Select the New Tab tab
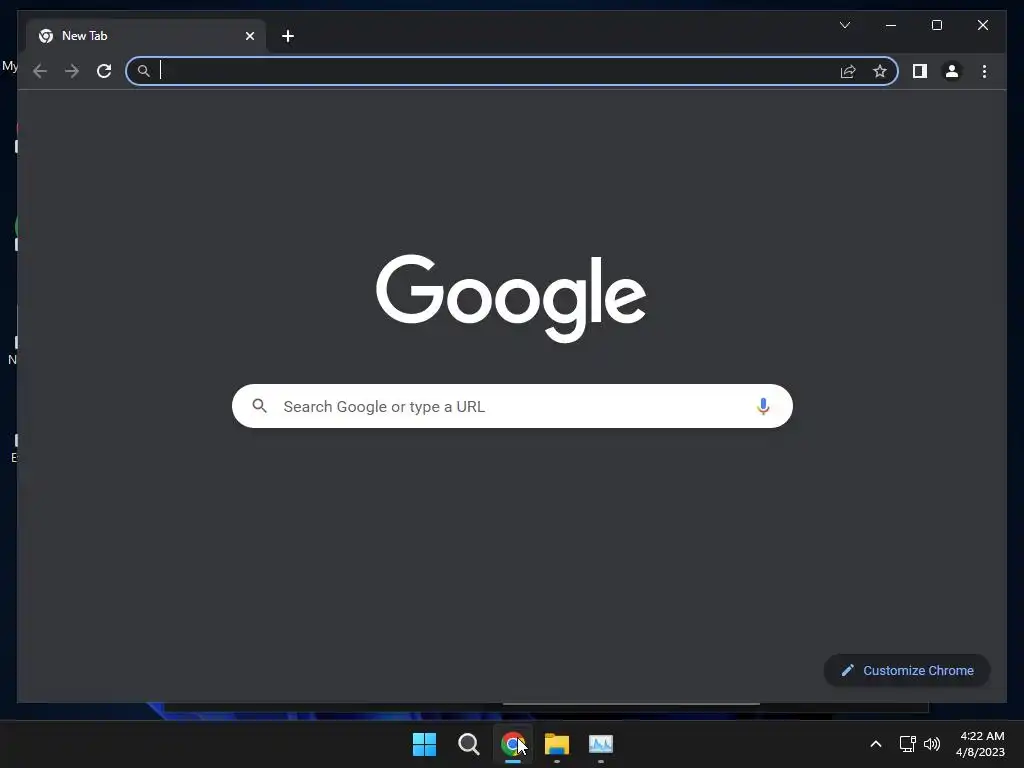This screenshot has width=1024, height=768. coord(146,36)
